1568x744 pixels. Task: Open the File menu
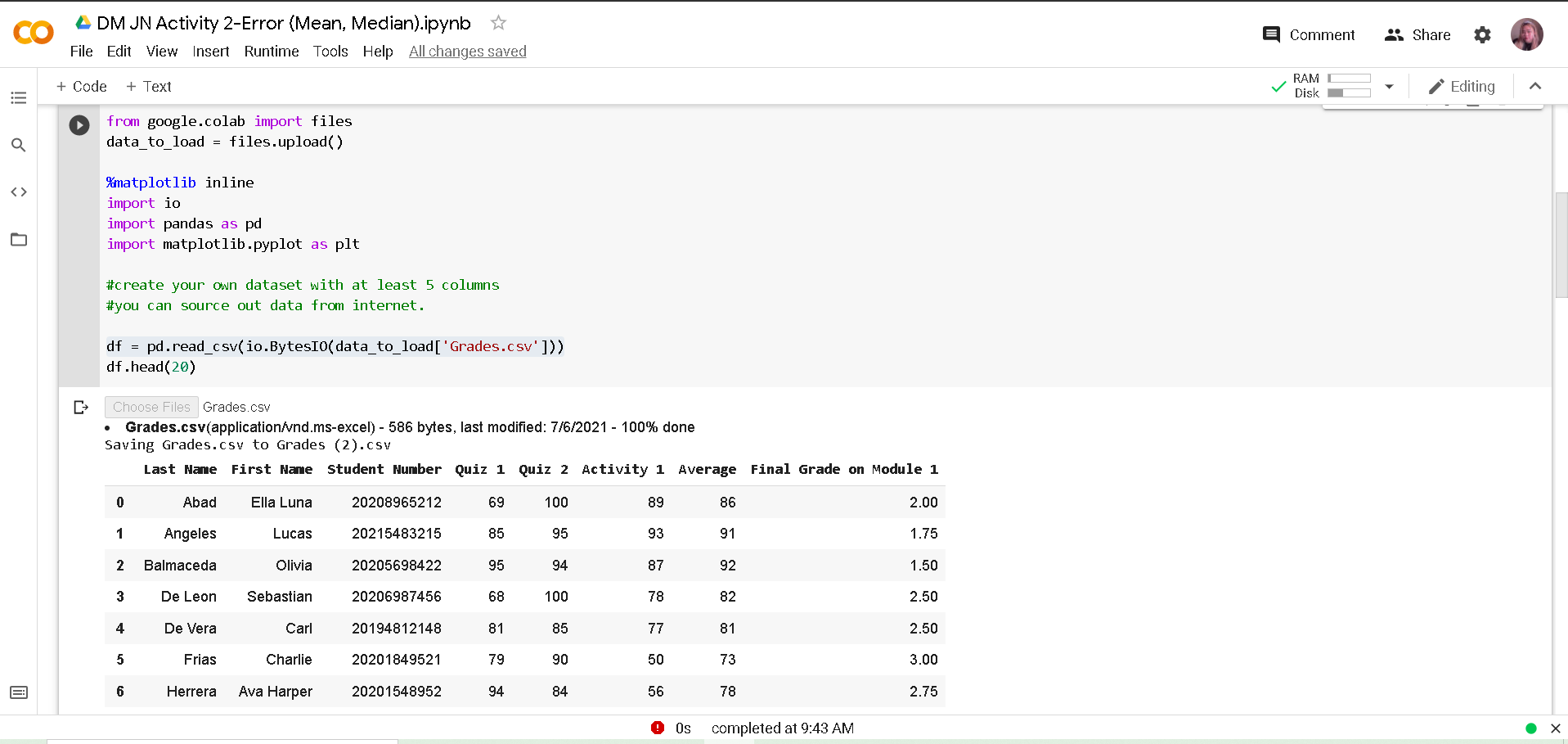pyautogui.click(x=81, y=51)
